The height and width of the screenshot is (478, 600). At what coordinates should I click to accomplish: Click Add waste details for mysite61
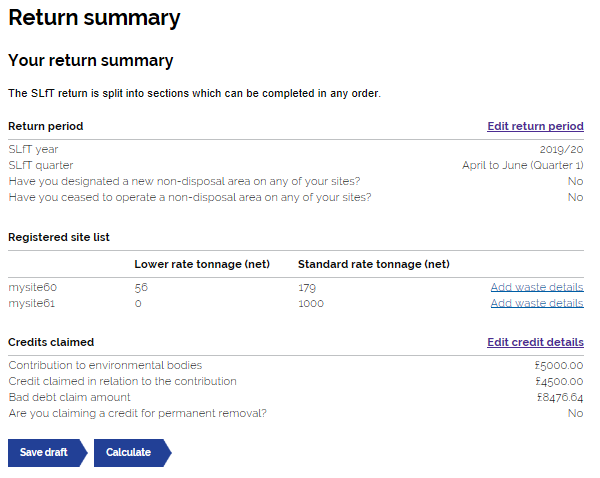tap(537, 303)
